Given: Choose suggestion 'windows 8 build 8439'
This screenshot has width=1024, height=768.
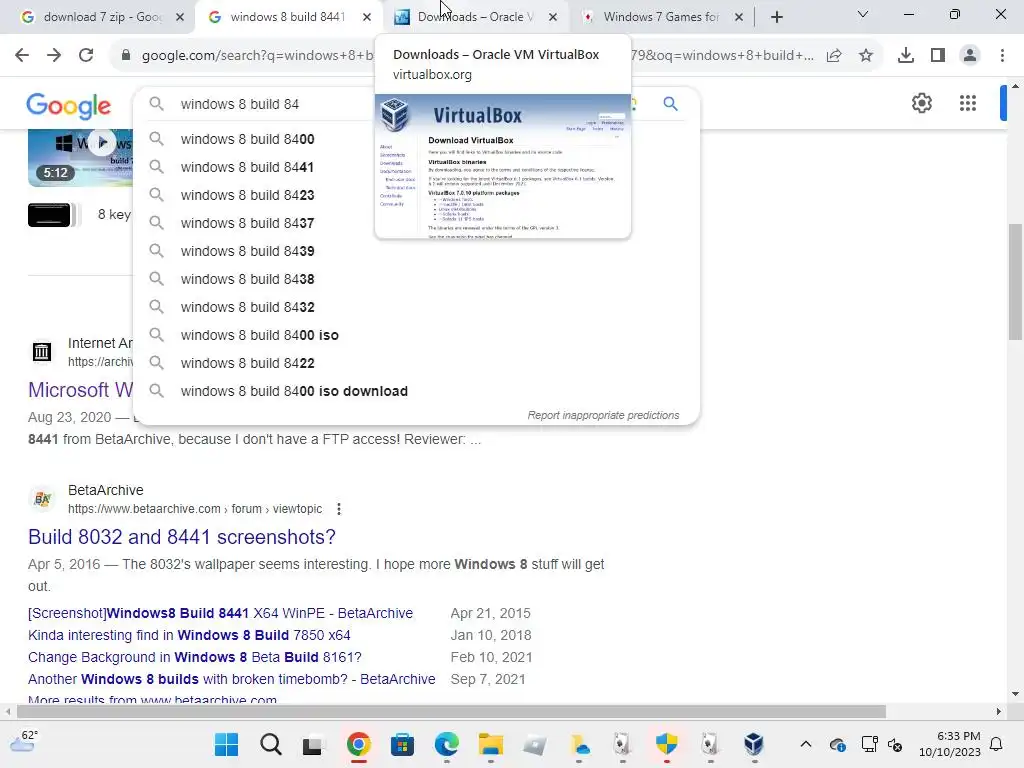Looking at the screenshot, I should (x=416, y=251).
